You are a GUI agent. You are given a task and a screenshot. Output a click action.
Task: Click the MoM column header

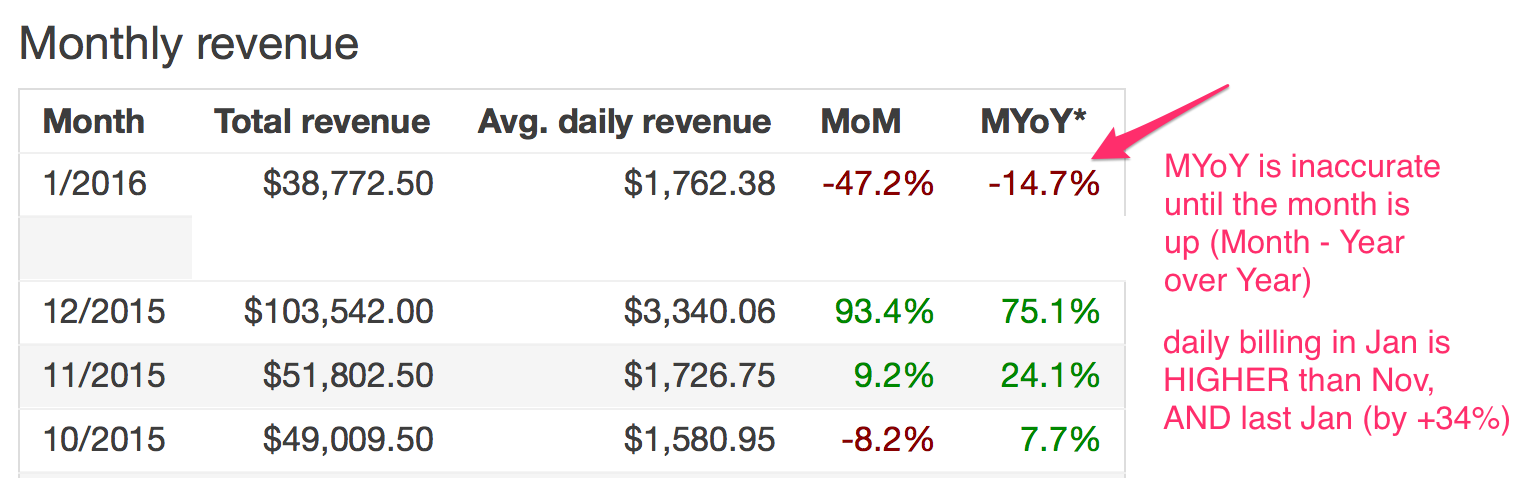tap(860, 122)
